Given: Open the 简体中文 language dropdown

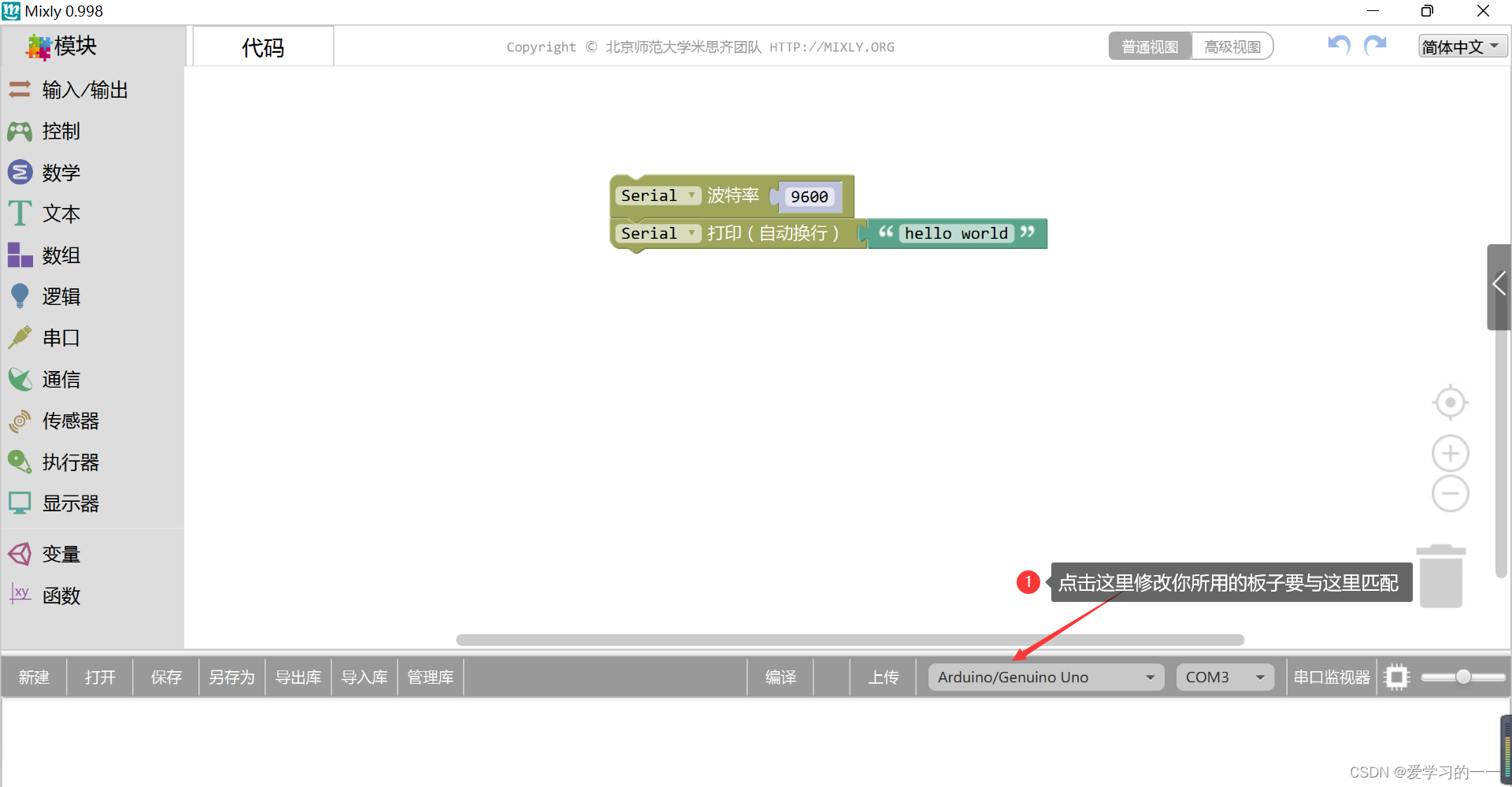Looking at the screenshot, I should [x=1462, y=46].
